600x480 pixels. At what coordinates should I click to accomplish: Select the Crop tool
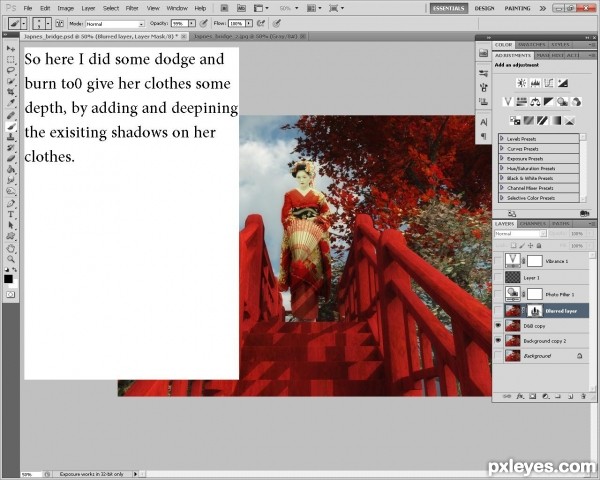11,92
